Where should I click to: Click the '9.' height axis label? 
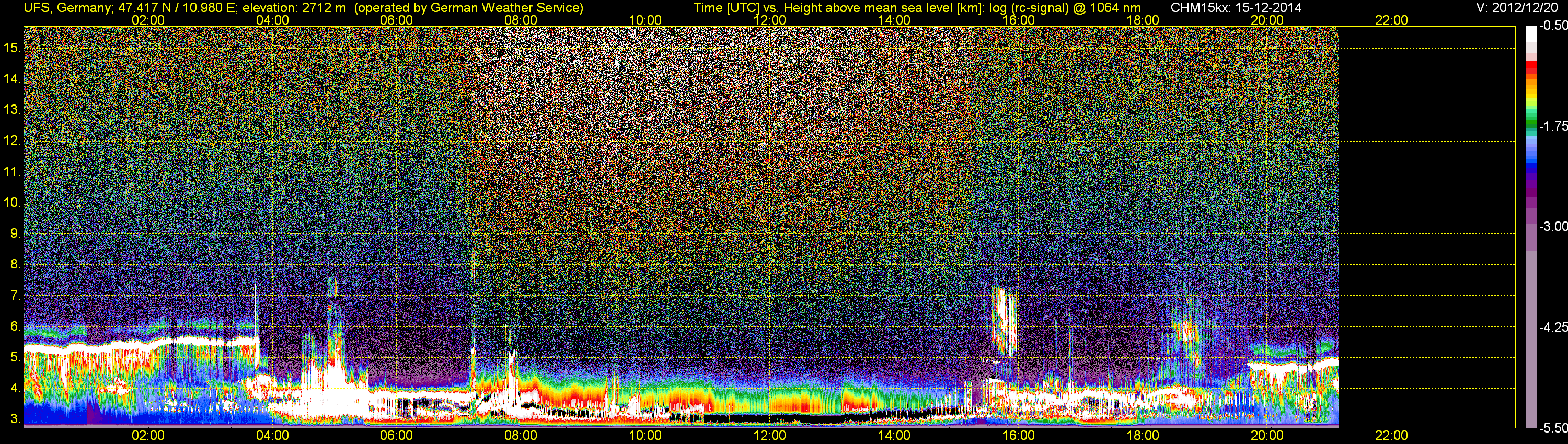(x=15, y=233)
